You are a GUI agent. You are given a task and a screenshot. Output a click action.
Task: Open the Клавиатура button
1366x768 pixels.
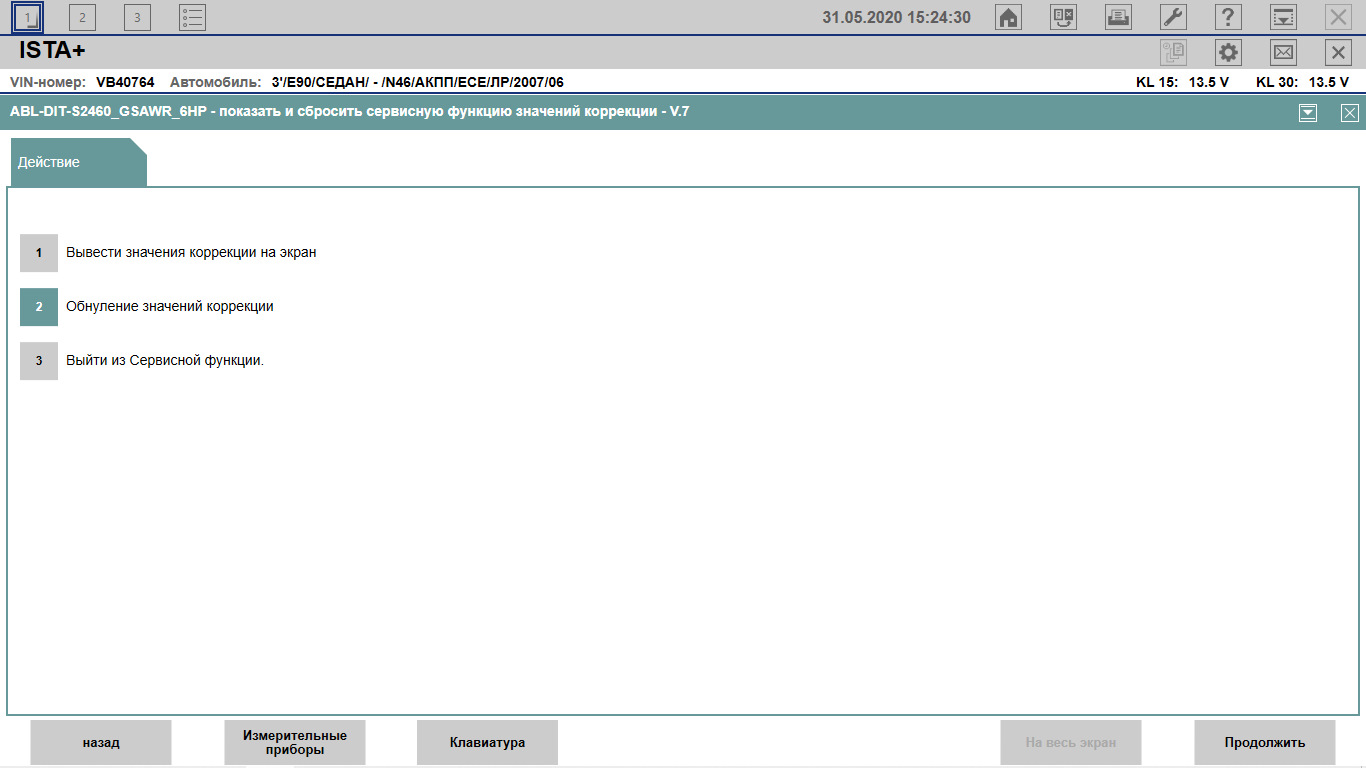[487, 742]
